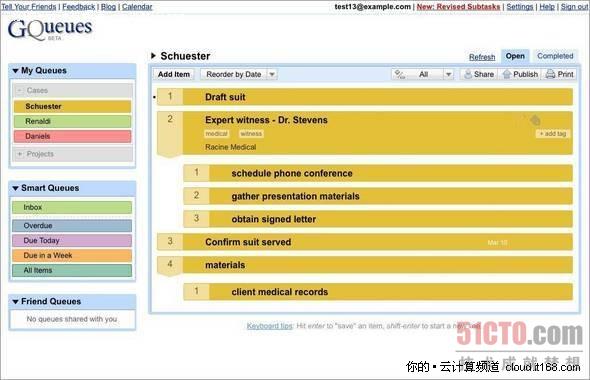
Task: Open Settings
Action: [x=520, y=7]
